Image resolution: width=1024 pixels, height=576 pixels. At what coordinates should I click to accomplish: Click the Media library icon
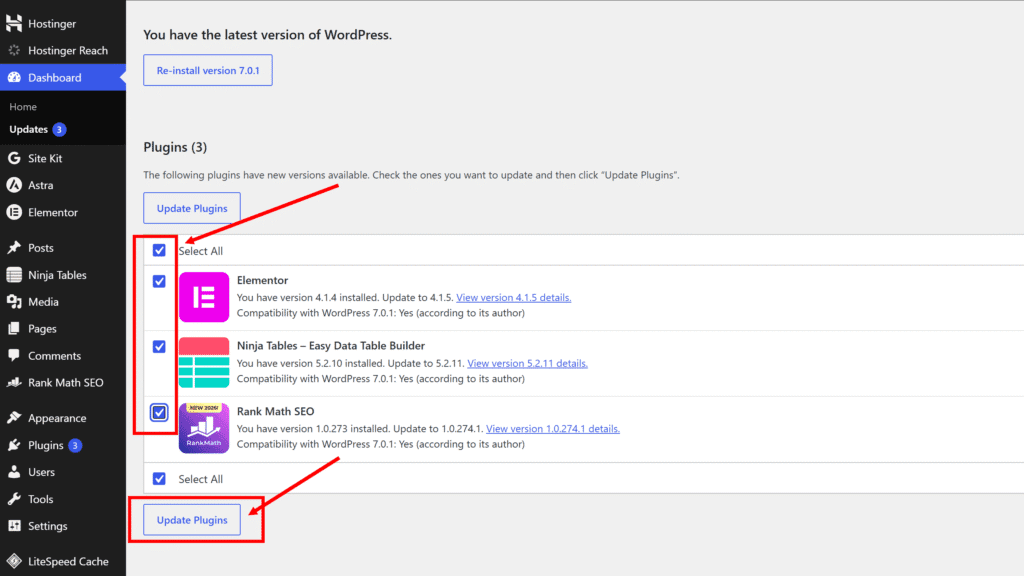(x=14, y=302)
